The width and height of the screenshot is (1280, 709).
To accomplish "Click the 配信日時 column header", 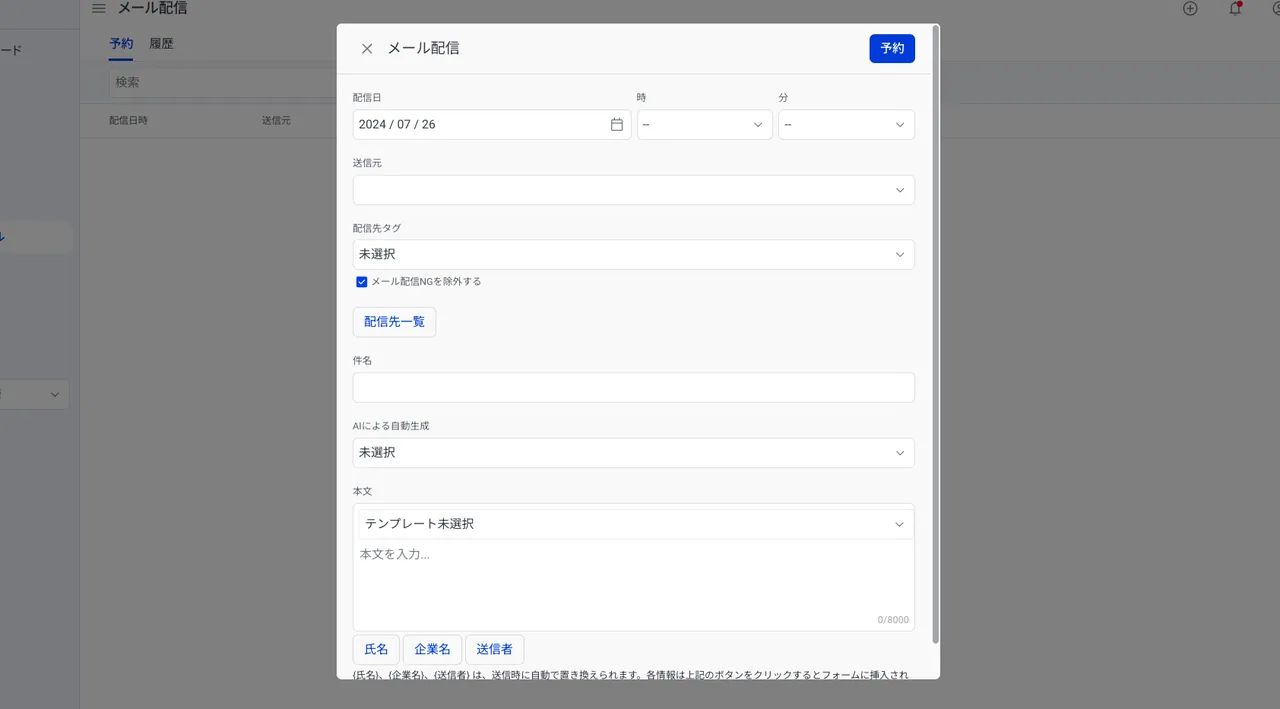I will (x=128, y=120).
